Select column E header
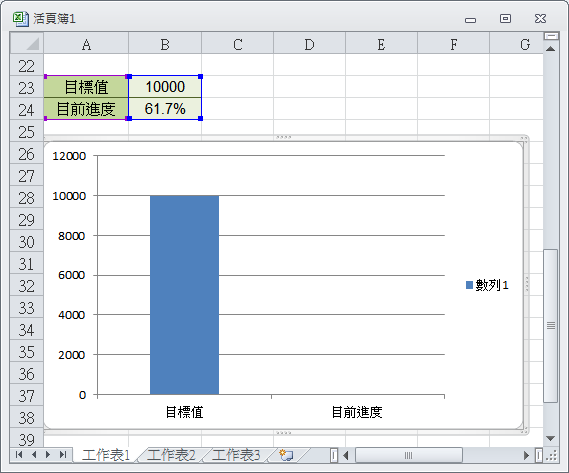The height and width of the screenshot is (473, 569). [381, 44]
